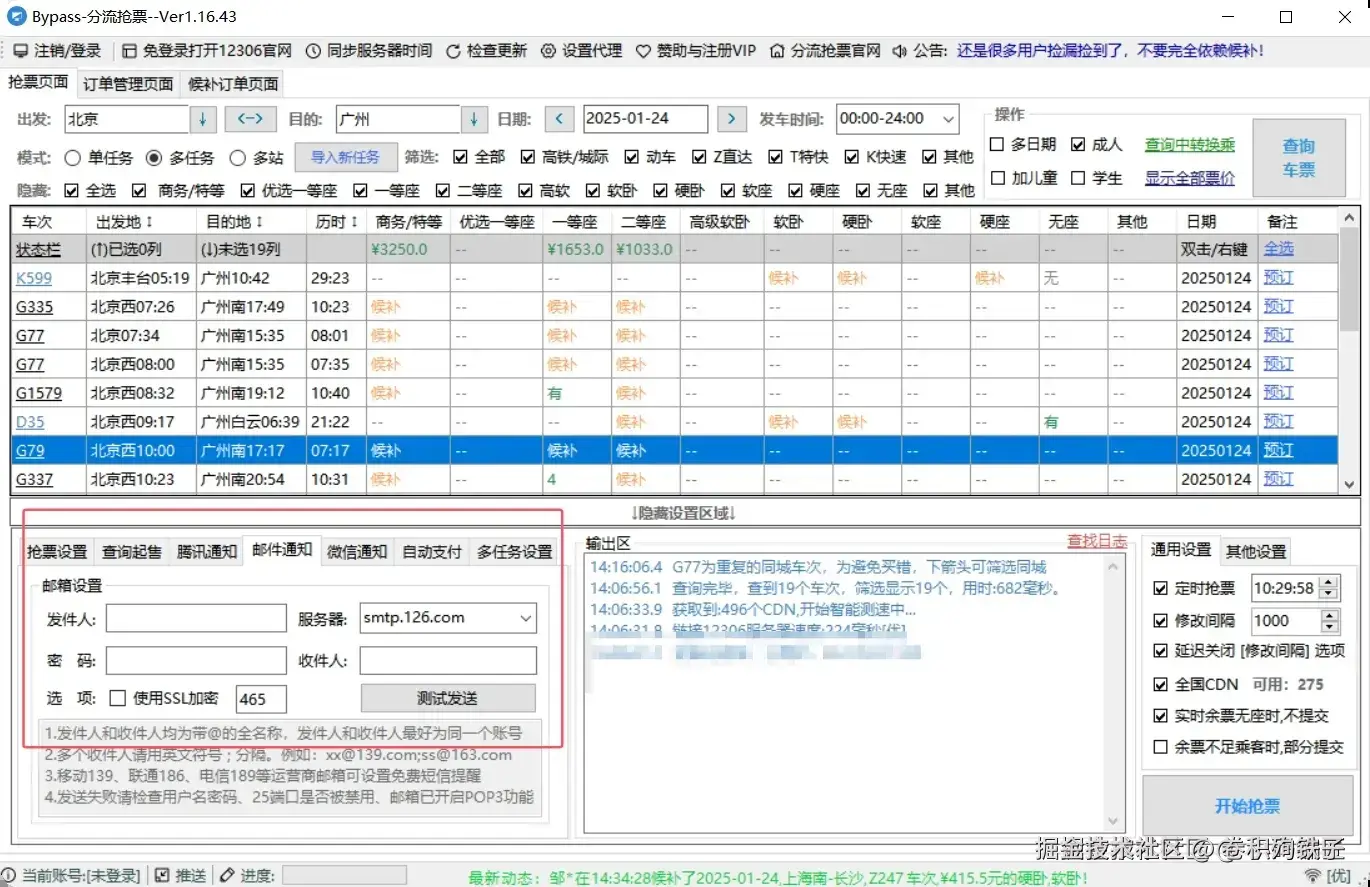
Task: Decrease the 修改间隔 value with down spinner
Action: [1328, 626]
